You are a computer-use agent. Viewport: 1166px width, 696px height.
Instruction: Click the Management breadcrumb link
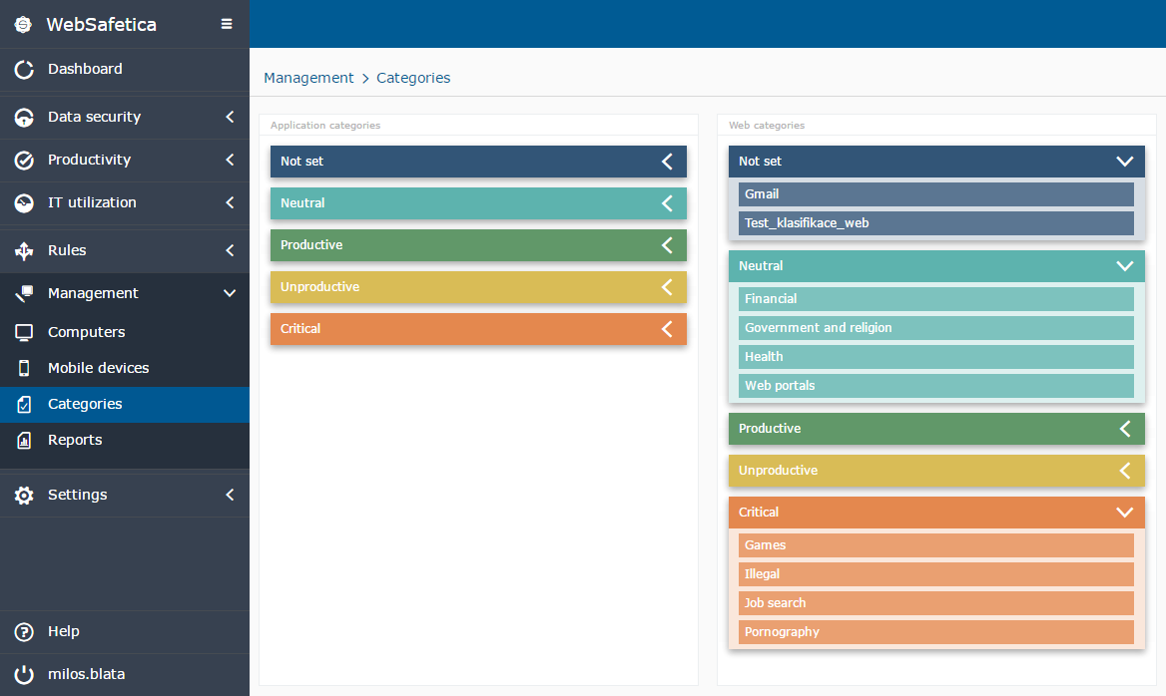tap(308, 78)
